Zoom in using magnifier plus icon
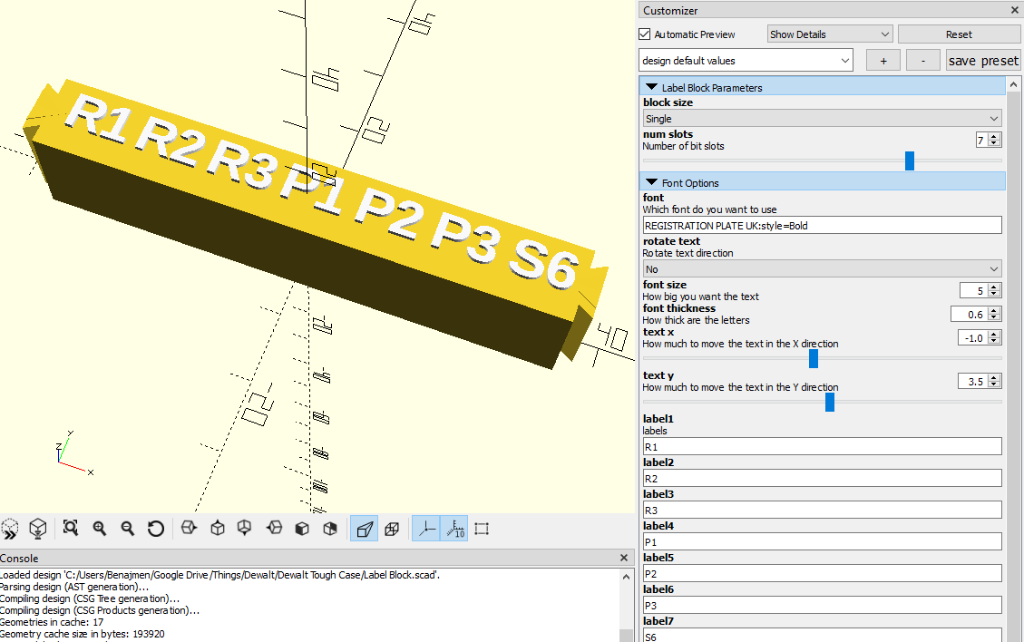This screenshot has width=1024, height=642. pos(99,528)
